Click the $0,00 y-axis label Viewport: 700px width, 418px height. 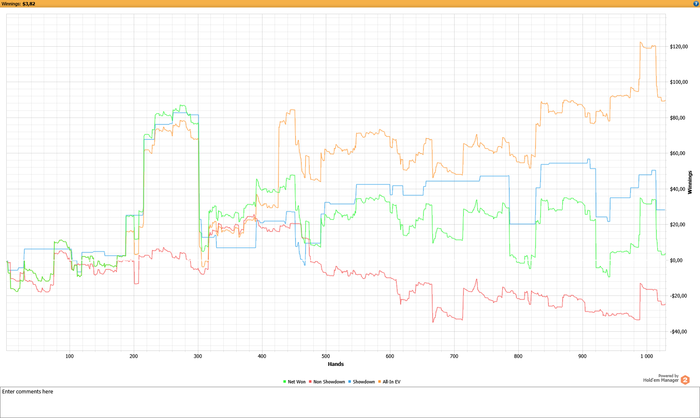click(677, 260)
